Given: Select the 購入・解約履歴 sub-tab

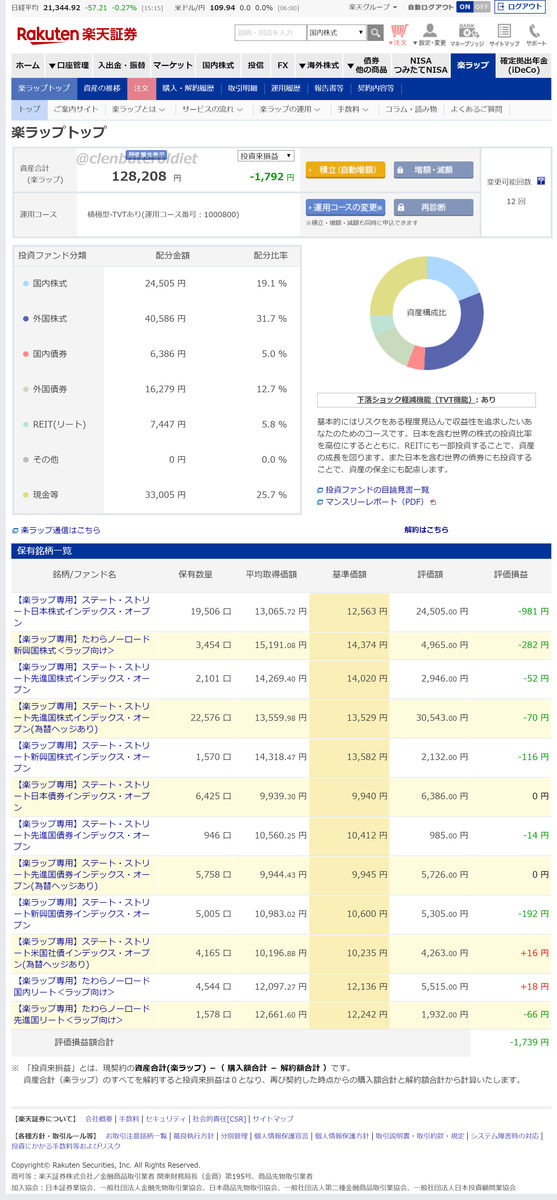Looking at the screenshot, I should 190,88.
